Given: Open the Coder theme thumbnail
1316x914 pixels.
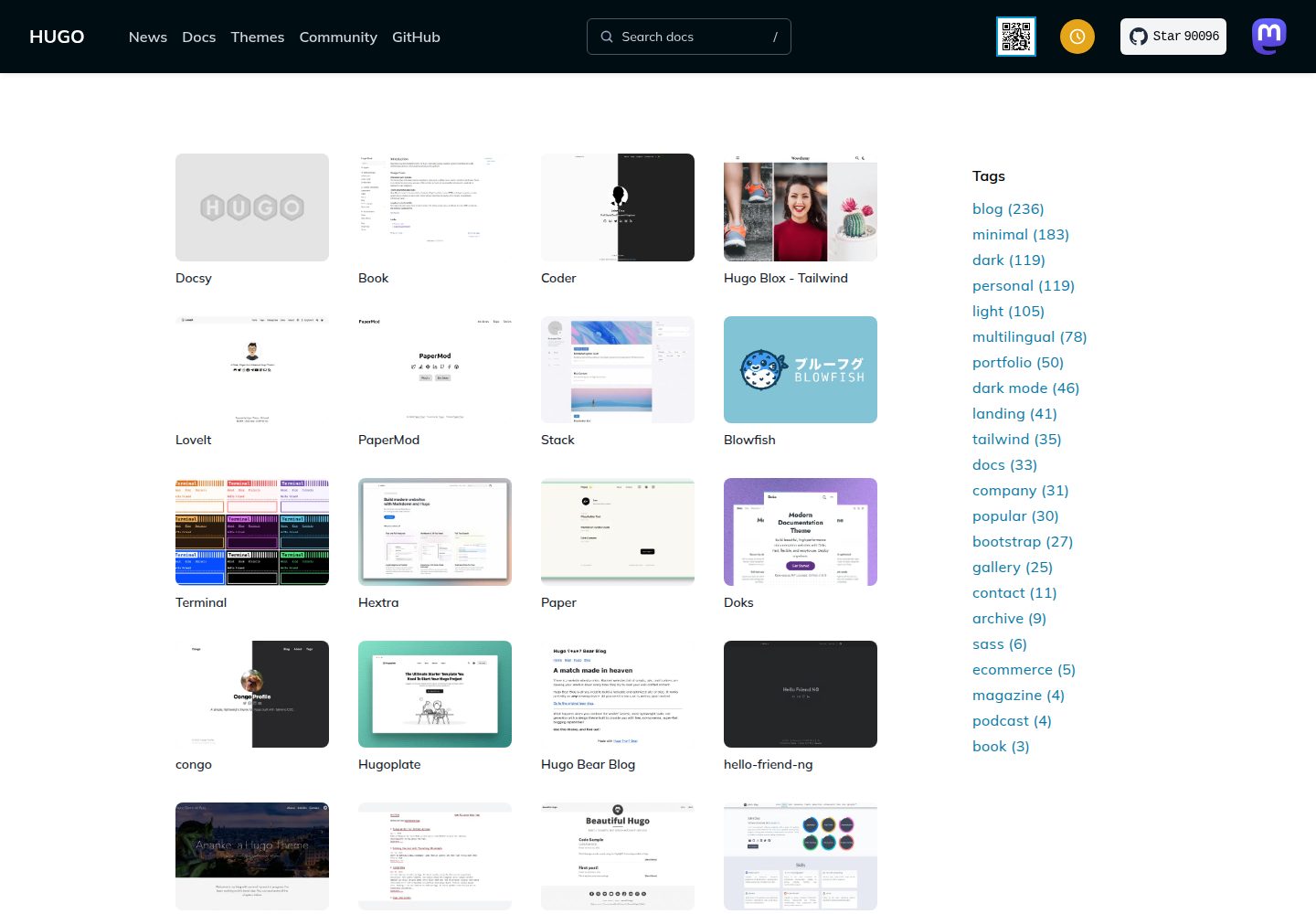Looking at the screenshot, I should pyautogui.click(x=618, y=207).
